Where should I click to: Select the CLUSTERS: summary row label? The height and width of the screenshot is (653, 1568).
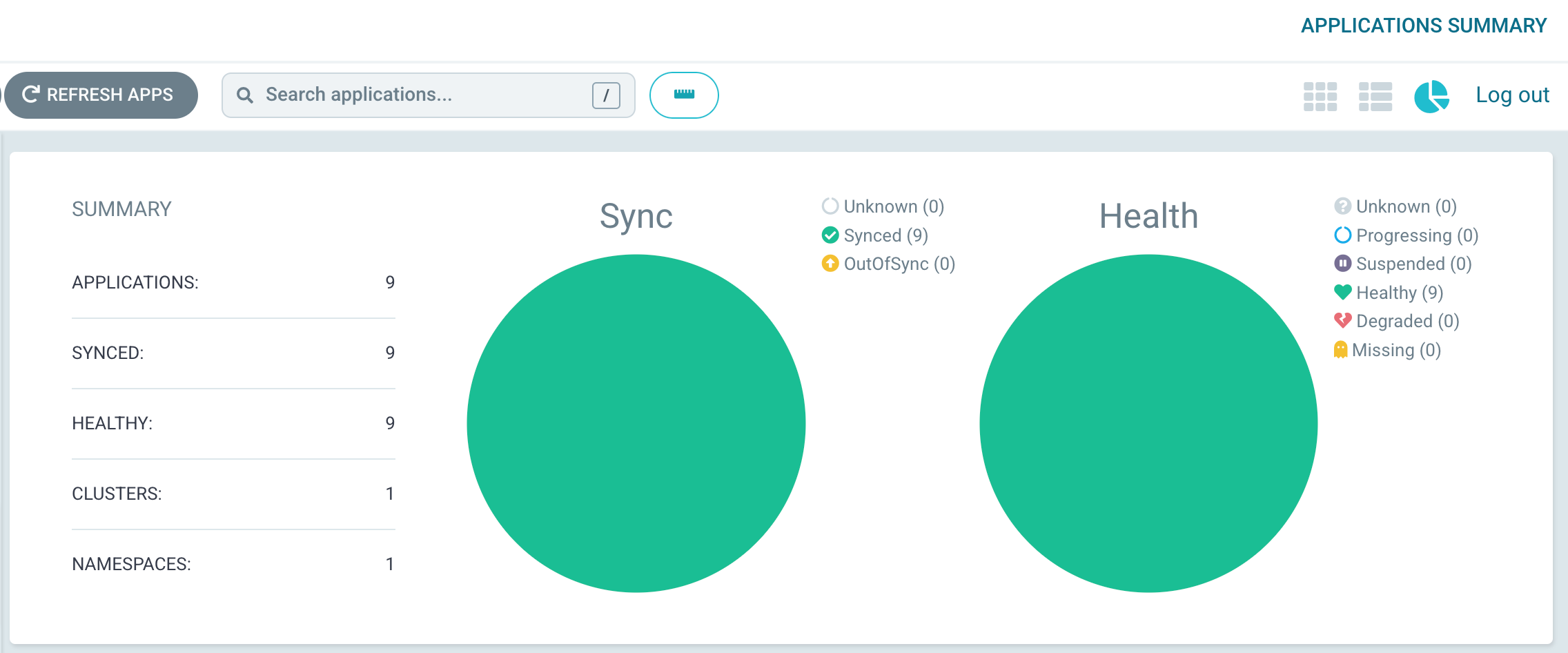coord(117,494)
